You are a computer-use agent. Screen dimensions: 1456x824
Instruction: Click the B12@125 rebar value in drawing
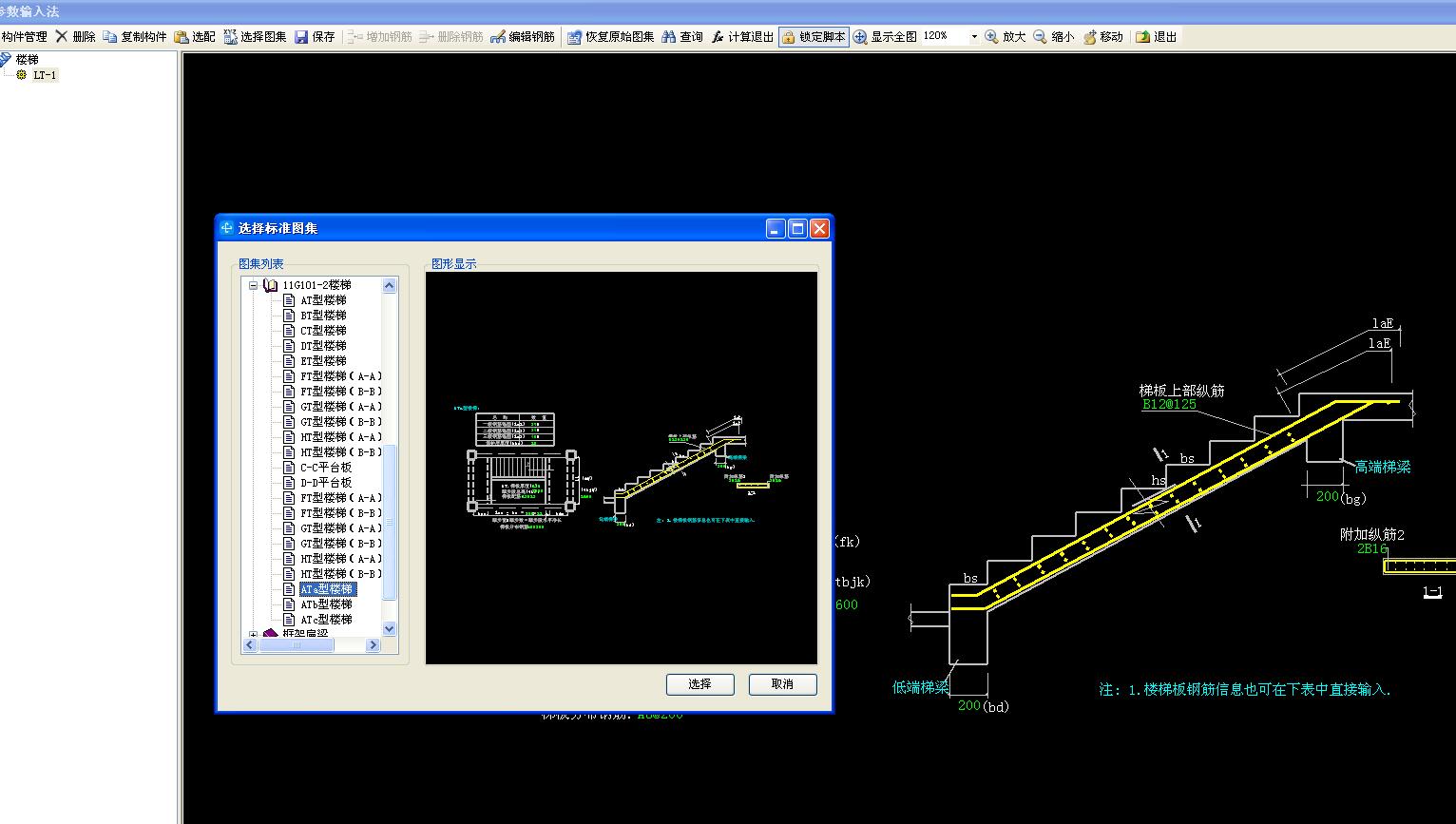point(1169,404)
